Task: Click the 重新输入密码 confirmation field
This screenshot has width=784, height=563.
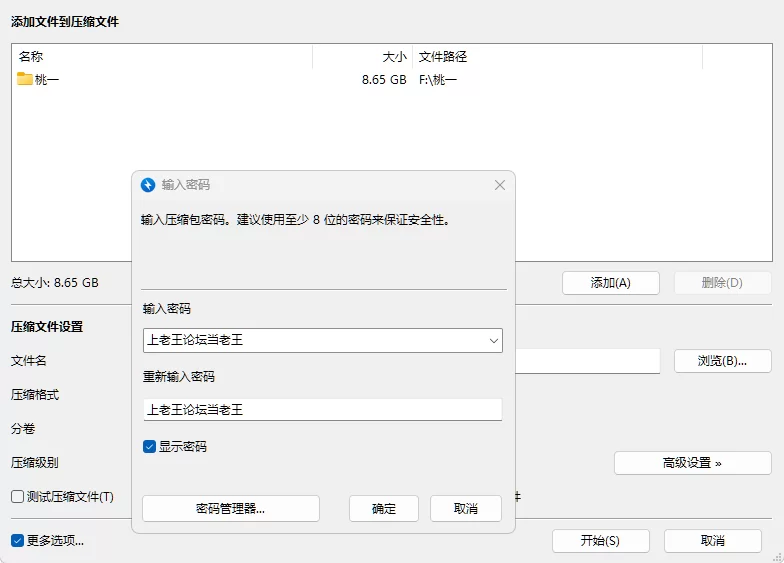Action: [x=322, y=410]
